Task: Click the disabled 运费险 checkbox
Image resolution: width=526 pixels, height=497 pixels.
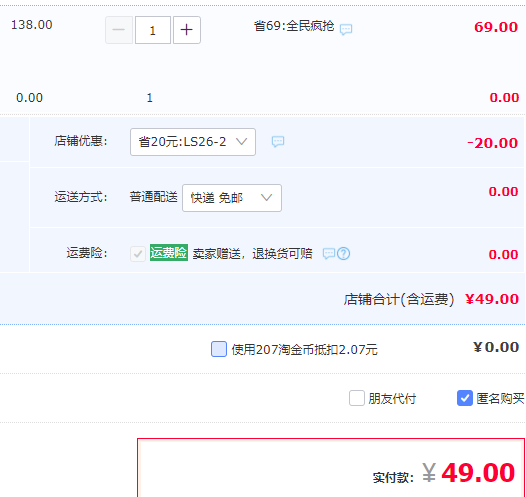Action: click(138, 254)
